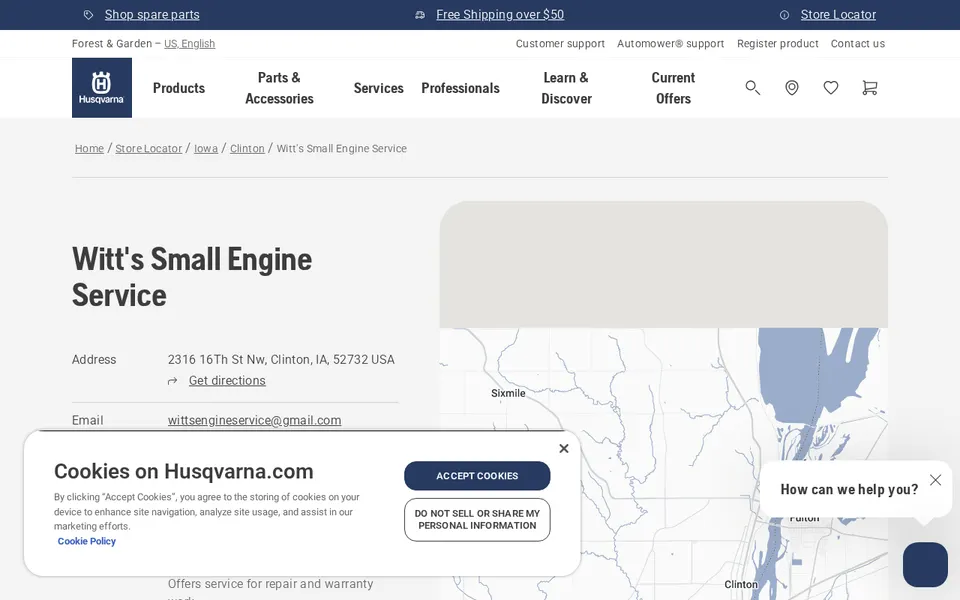This screenshot has height=600, width=960.
Task: Click the Get directions link
Action: (227, 381)
